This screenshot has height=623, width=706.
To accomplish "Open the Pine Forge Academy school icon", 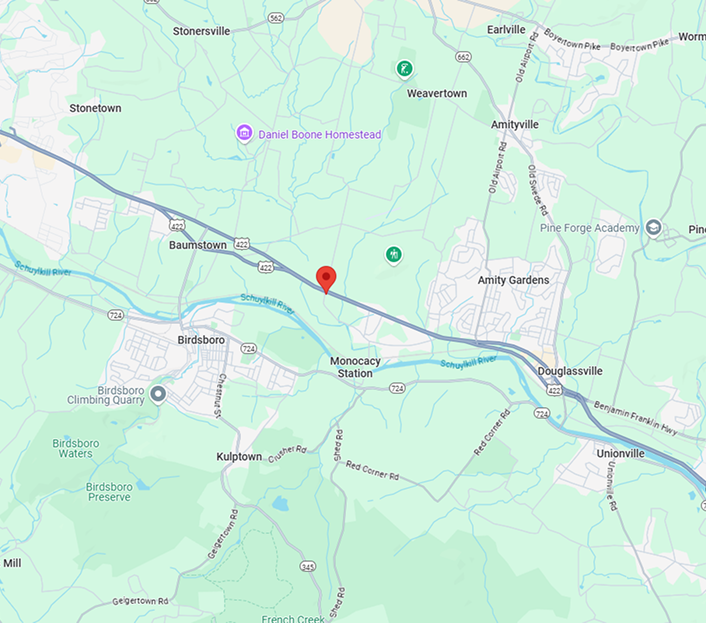I will click(653, 228).
